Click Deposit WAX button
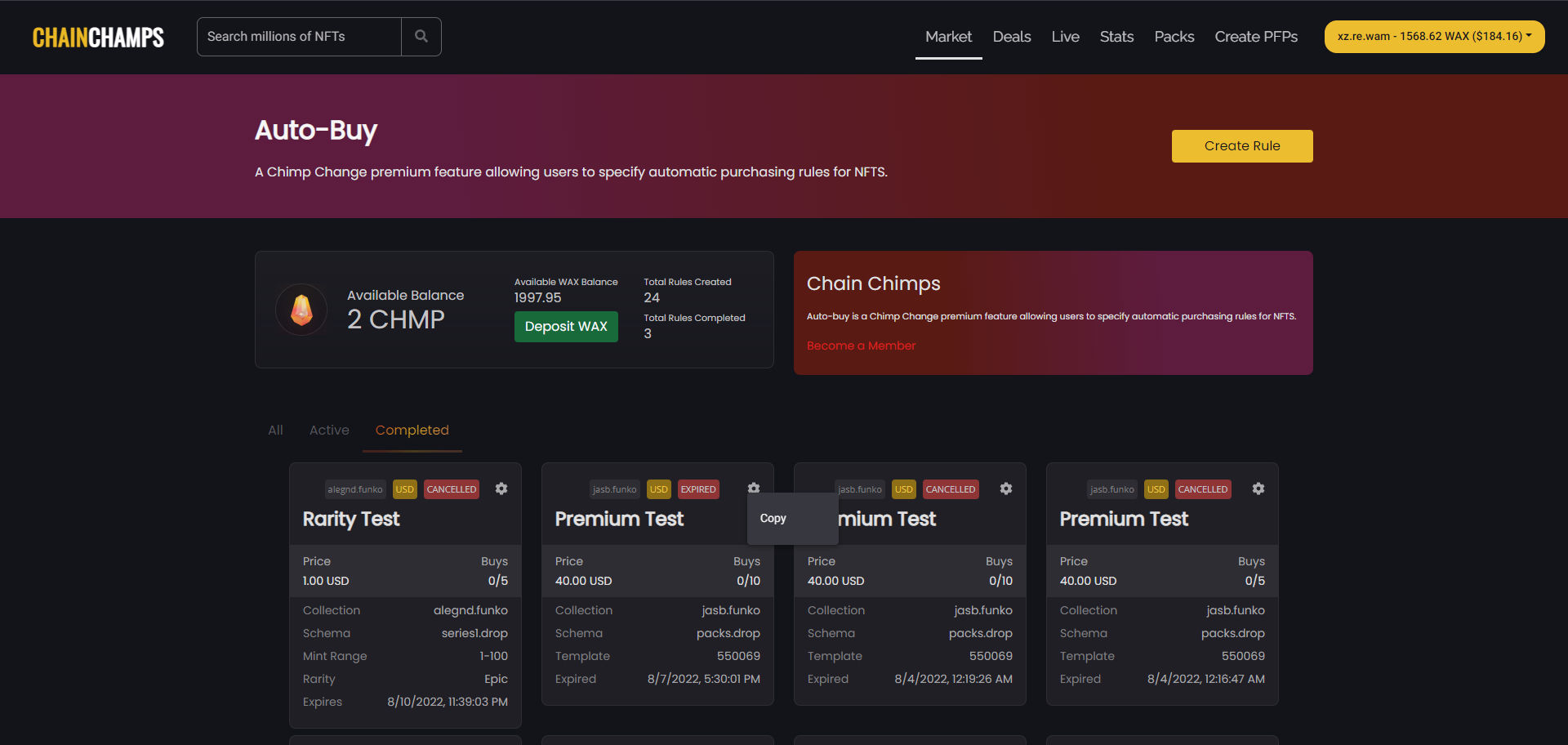 click(x=566, y=327)
